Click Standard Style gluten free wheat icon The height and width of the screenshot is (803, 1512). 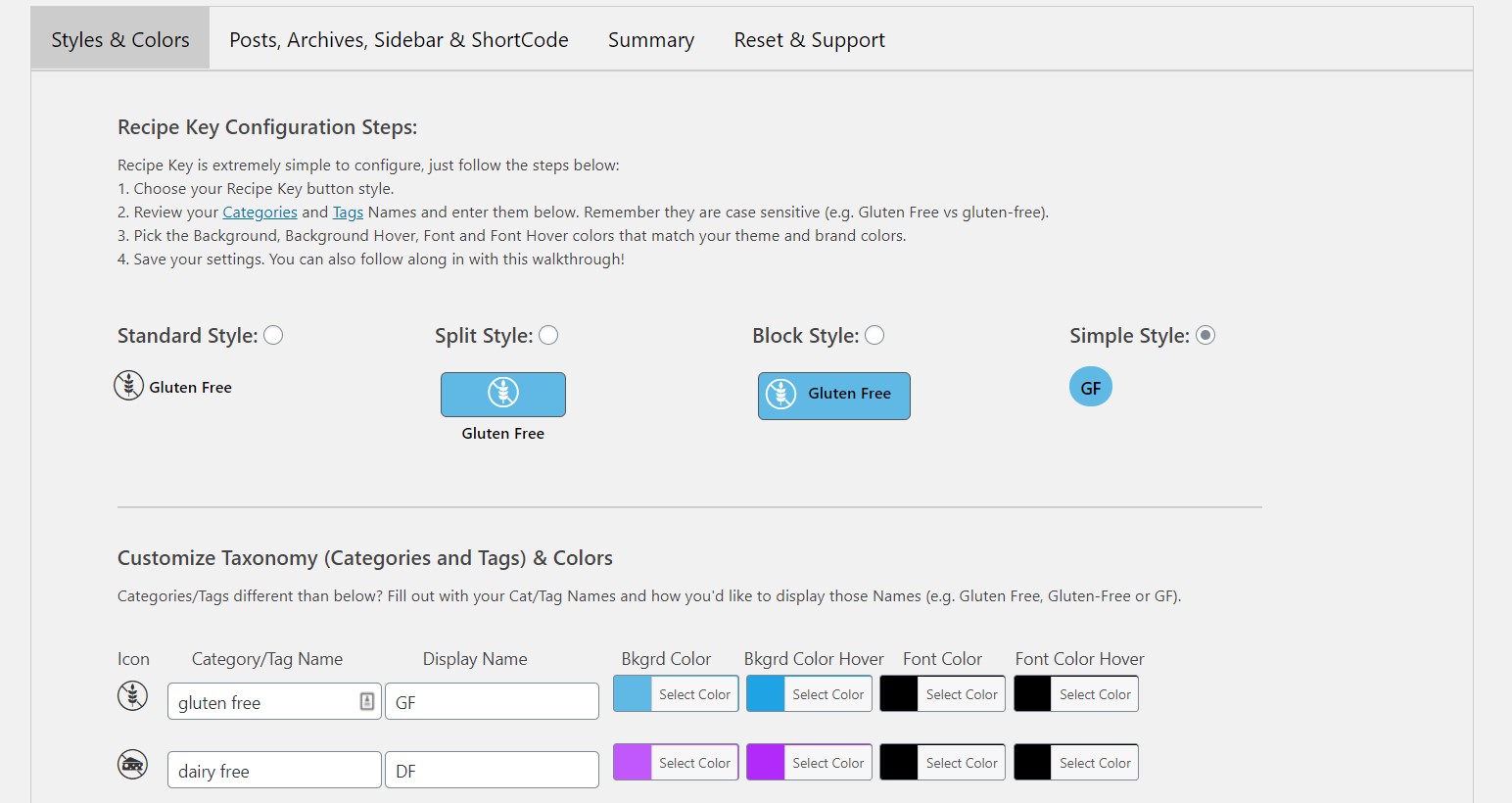click(x=128, y=386)
